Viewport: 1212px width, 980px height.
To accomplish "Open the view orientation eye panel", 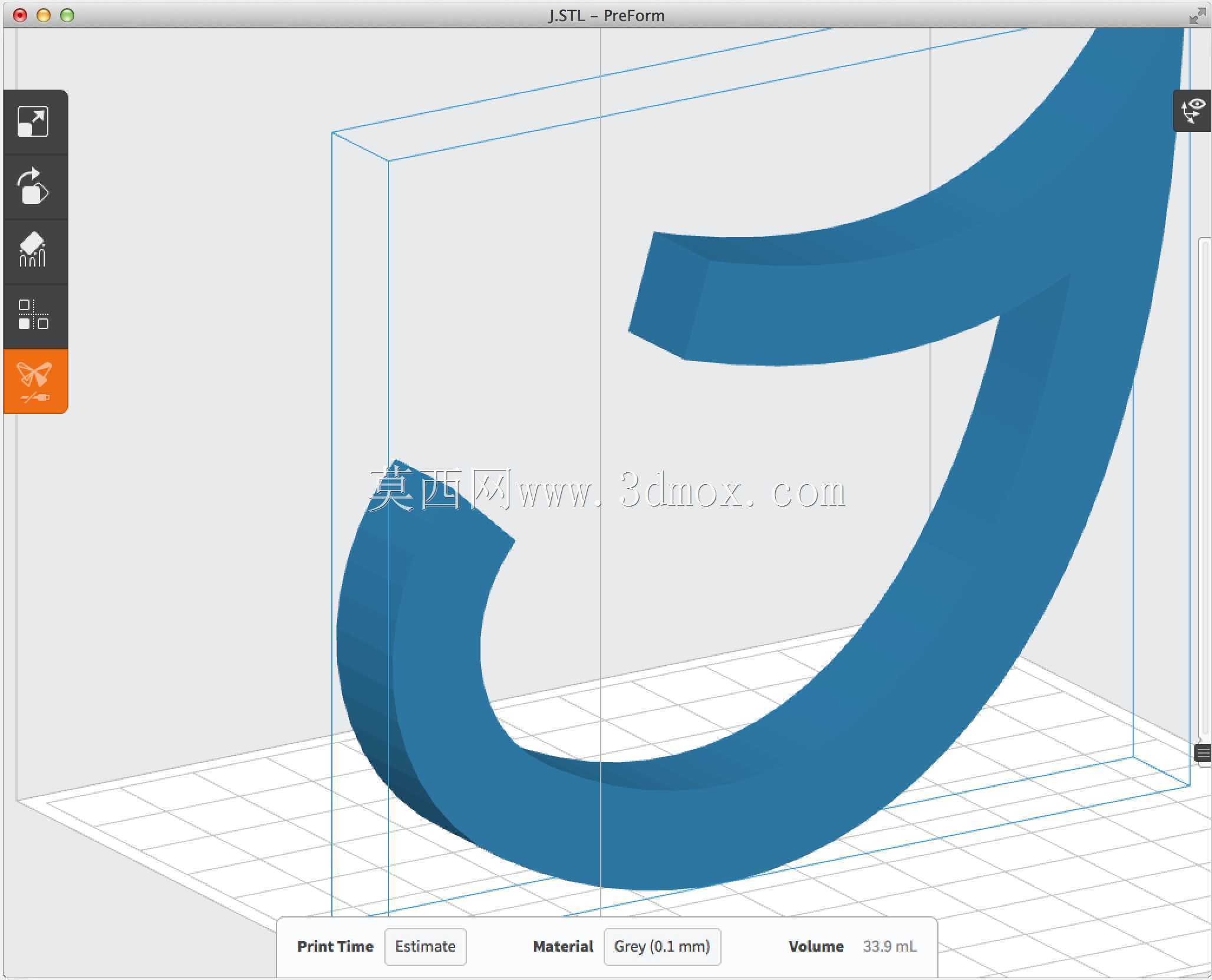I will 1193,111.
